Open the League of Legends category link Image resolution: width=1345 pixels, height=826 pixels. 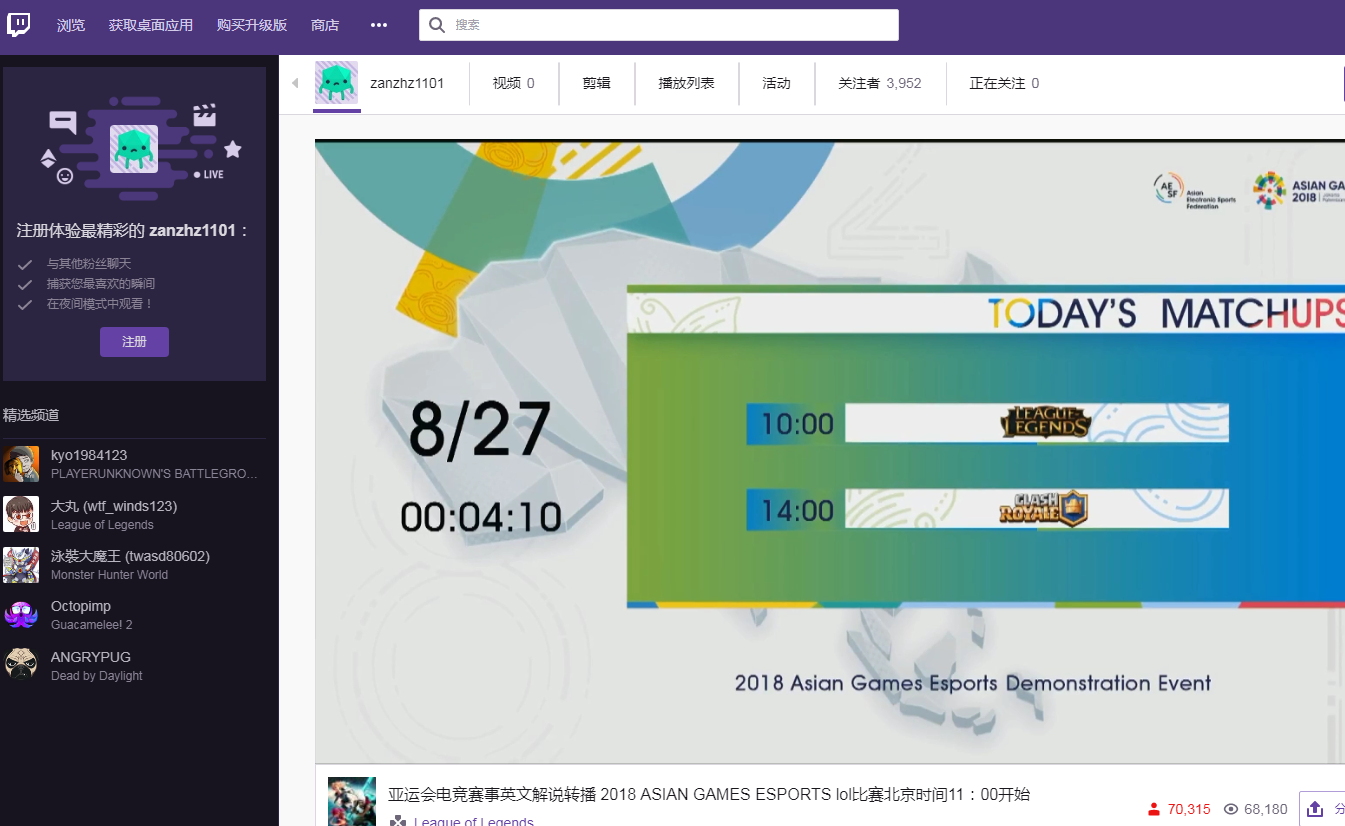tap(472, 821)
